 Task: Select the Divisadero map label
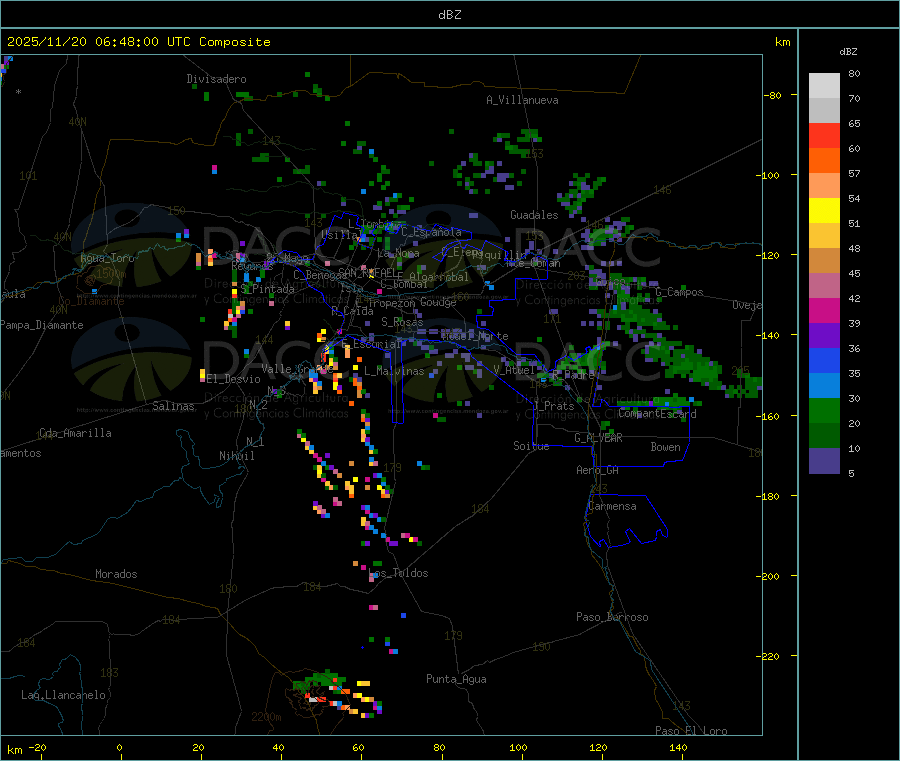[216, 79]
